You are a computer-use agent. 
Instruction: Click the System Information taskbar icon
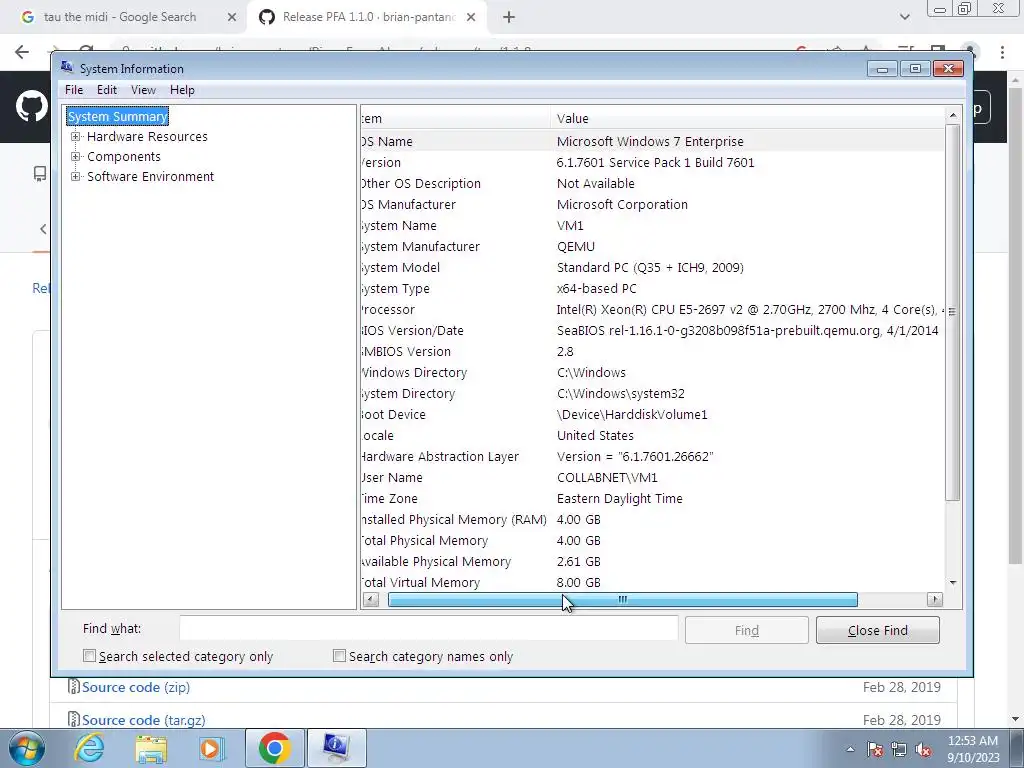click(x=336, y=748)
